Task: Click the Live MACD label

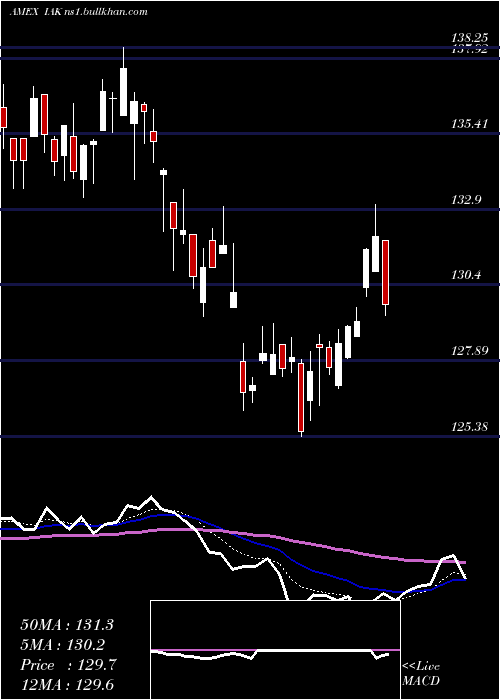Action: [x=421, y=673]
